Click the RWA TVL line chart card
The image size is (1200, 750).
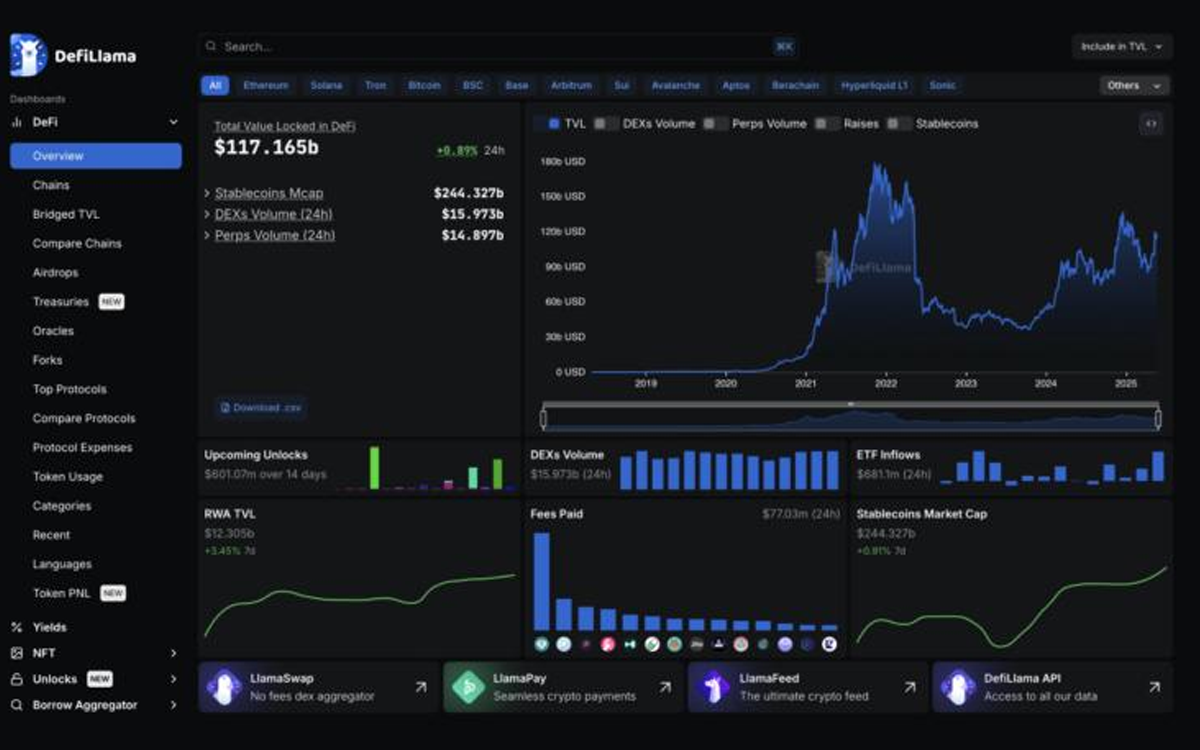click(359, 579)
